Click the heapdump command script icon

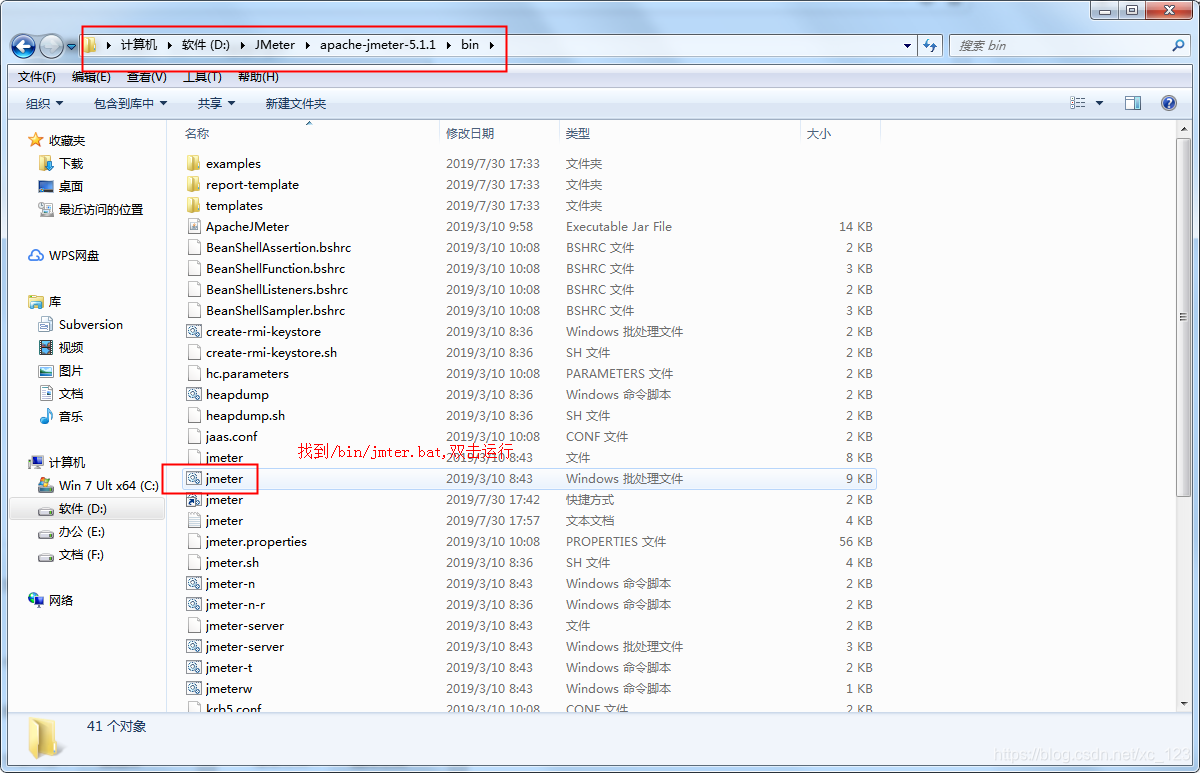tap(194, 394)
